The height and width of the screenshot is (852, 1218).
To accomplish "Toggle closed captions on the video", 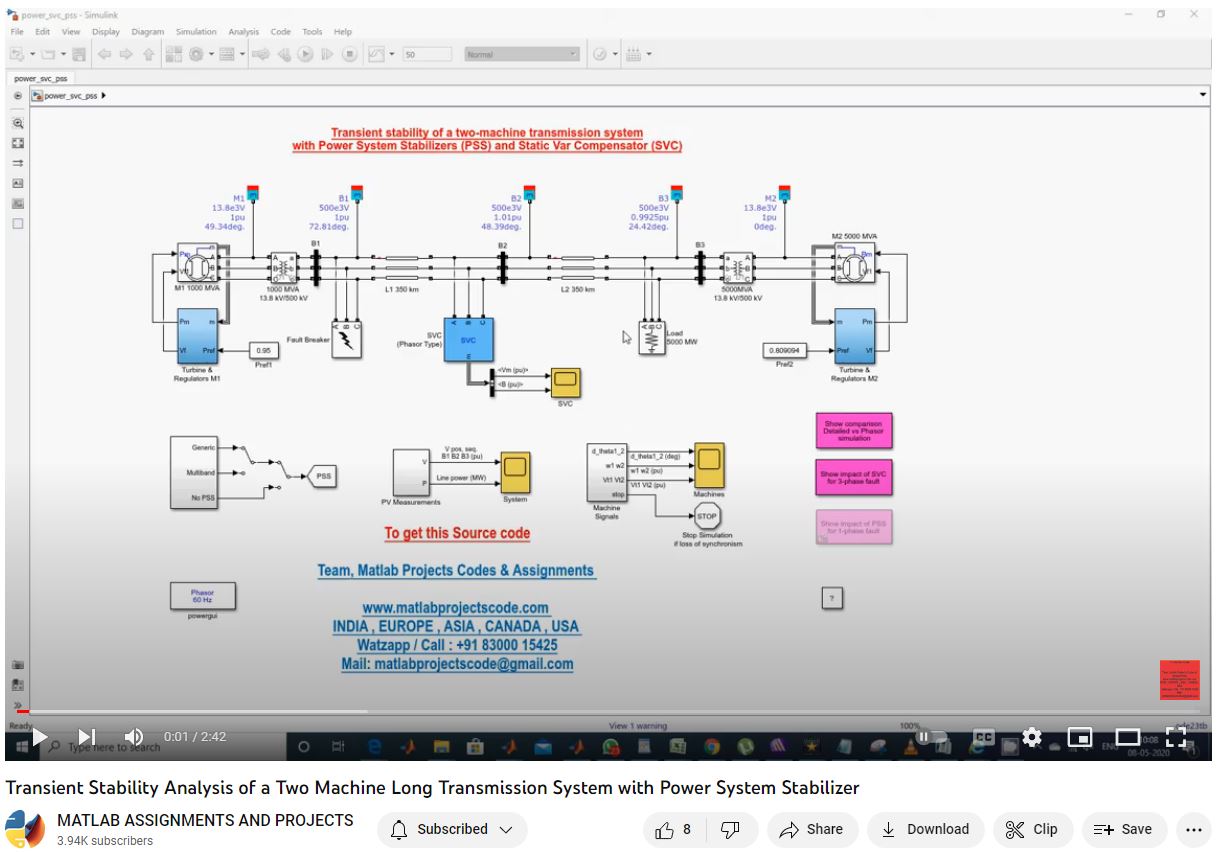I will pos(984,738).
